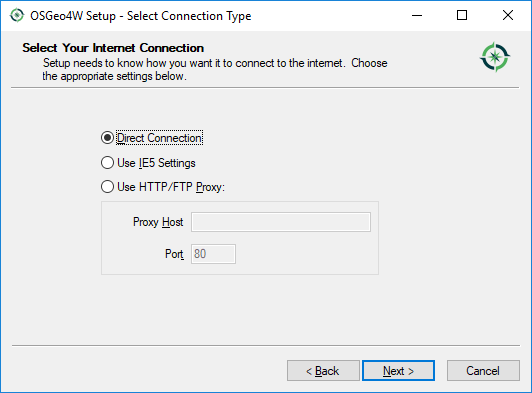Click the Port number field showing 80

tap(213, 254)
